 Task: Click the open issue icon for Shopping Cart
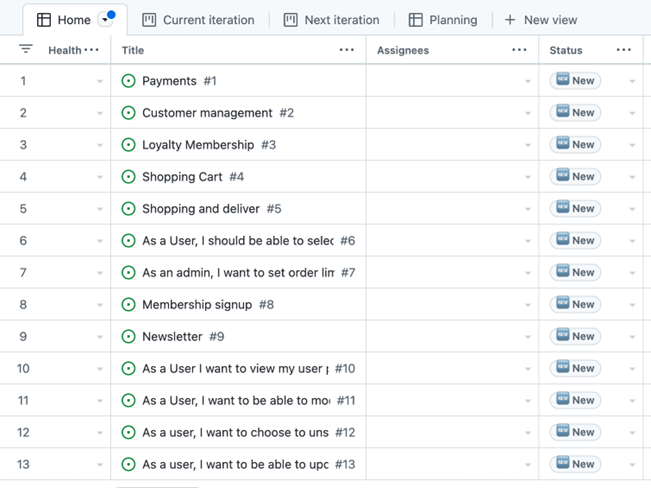(128, 177)
